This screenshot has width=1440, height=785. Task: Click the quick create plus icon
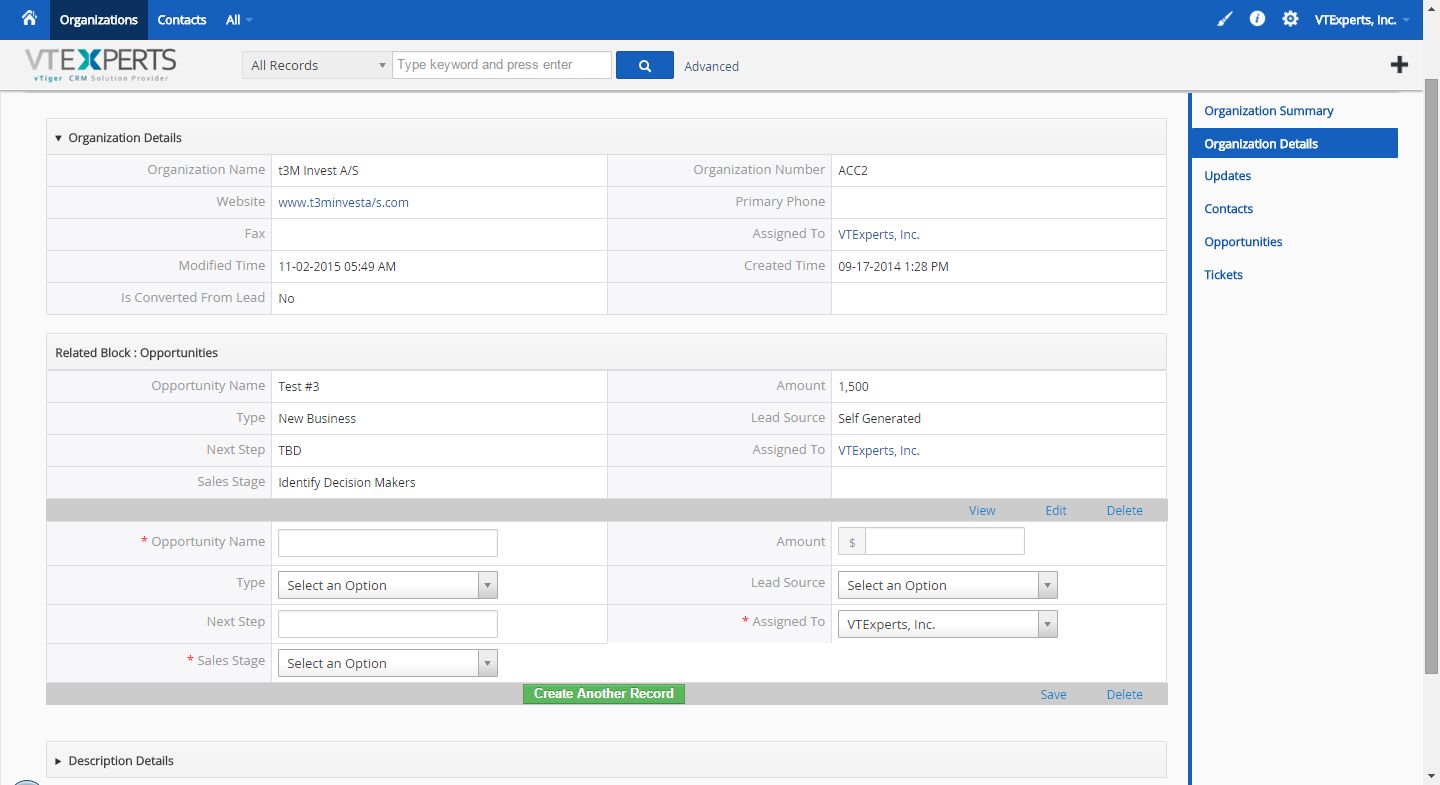pyautogui.click(x=1399, y=65)
